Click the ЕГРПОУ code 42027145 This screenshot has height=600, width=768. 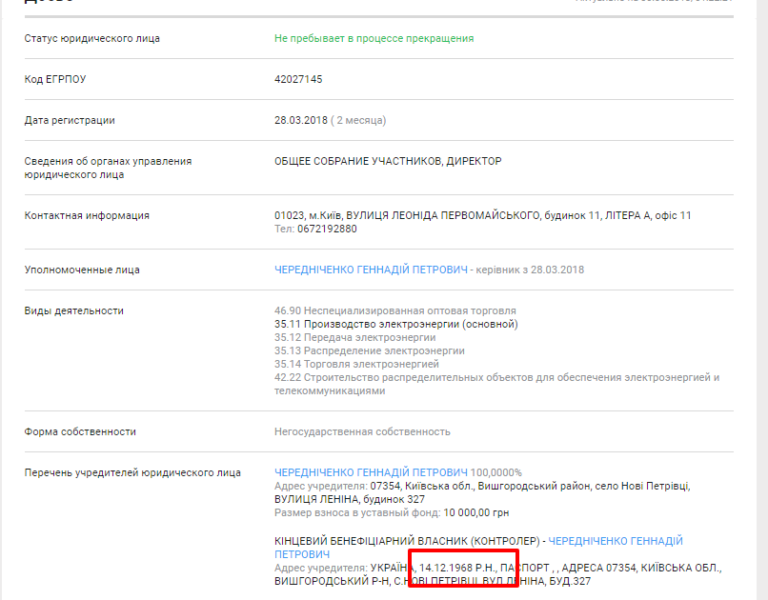pyautogui.click(x=298, y=79)
